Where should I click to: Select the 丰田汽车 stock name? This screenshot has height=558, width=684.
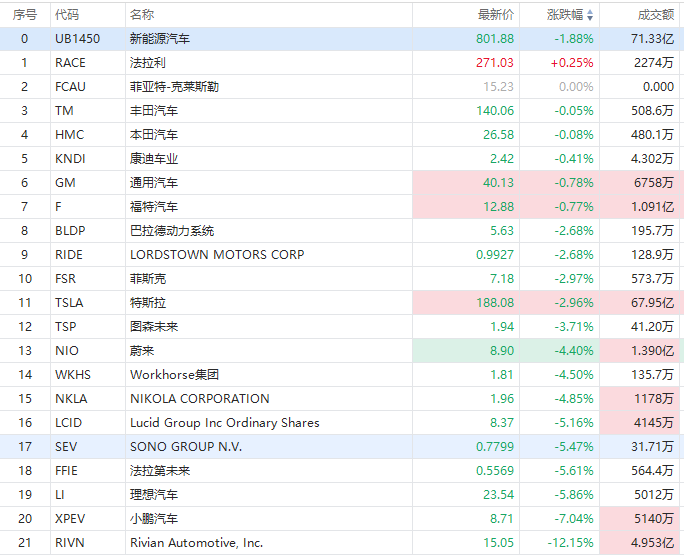pos(154,111)
